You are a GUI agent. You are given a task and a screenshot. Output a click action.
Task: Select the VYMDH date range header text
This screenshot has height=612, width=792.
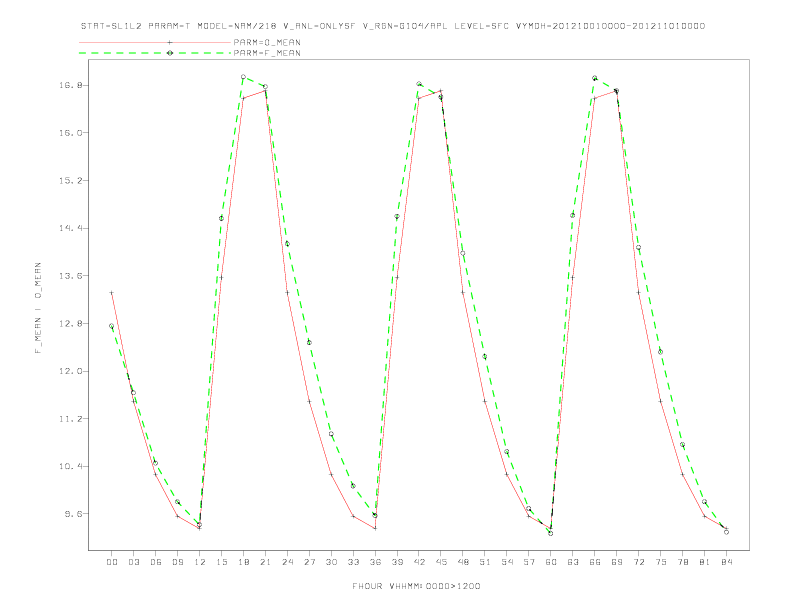610,26
